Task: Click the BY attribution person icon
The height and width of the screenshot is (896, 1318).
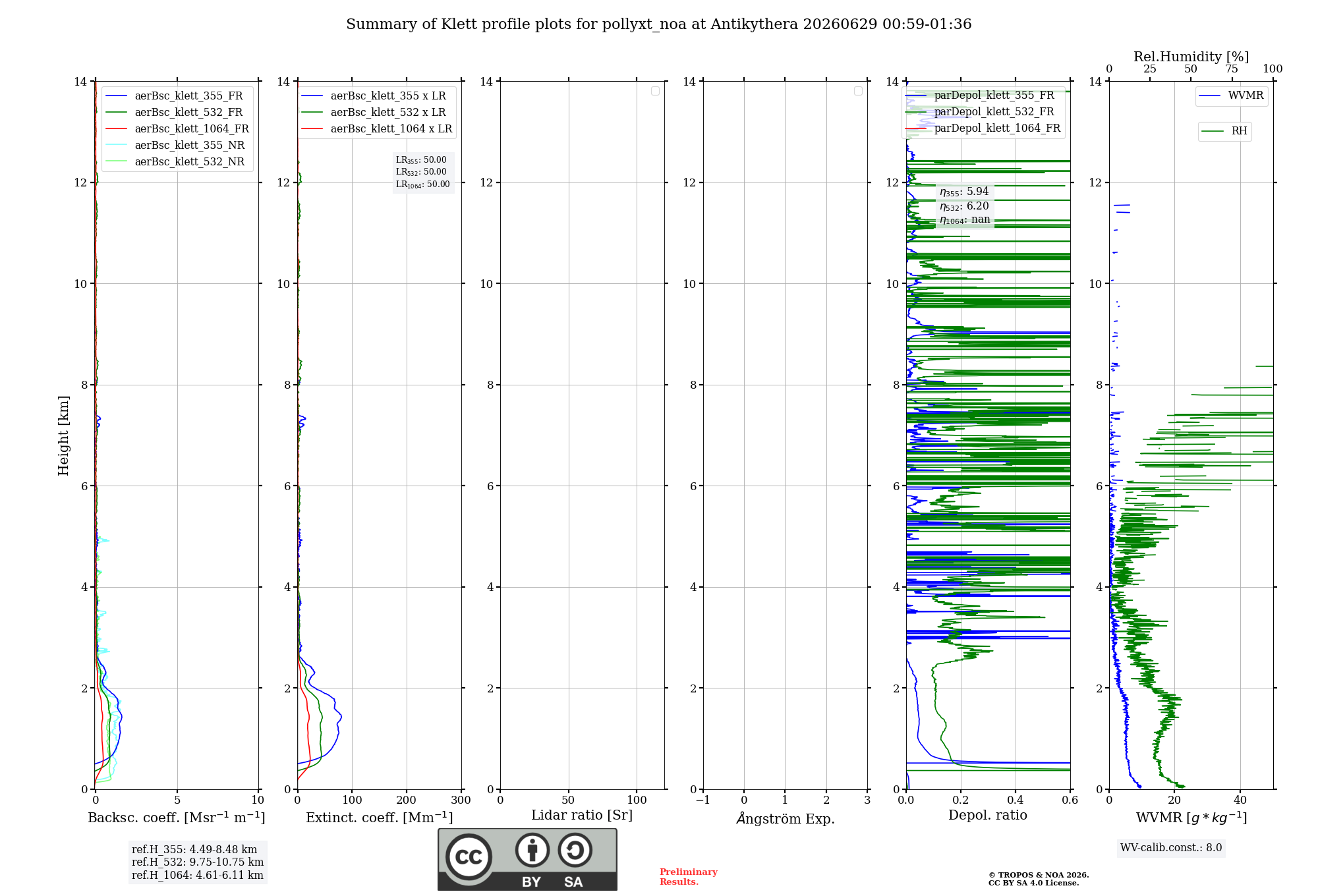Action: tap(532, 850)
